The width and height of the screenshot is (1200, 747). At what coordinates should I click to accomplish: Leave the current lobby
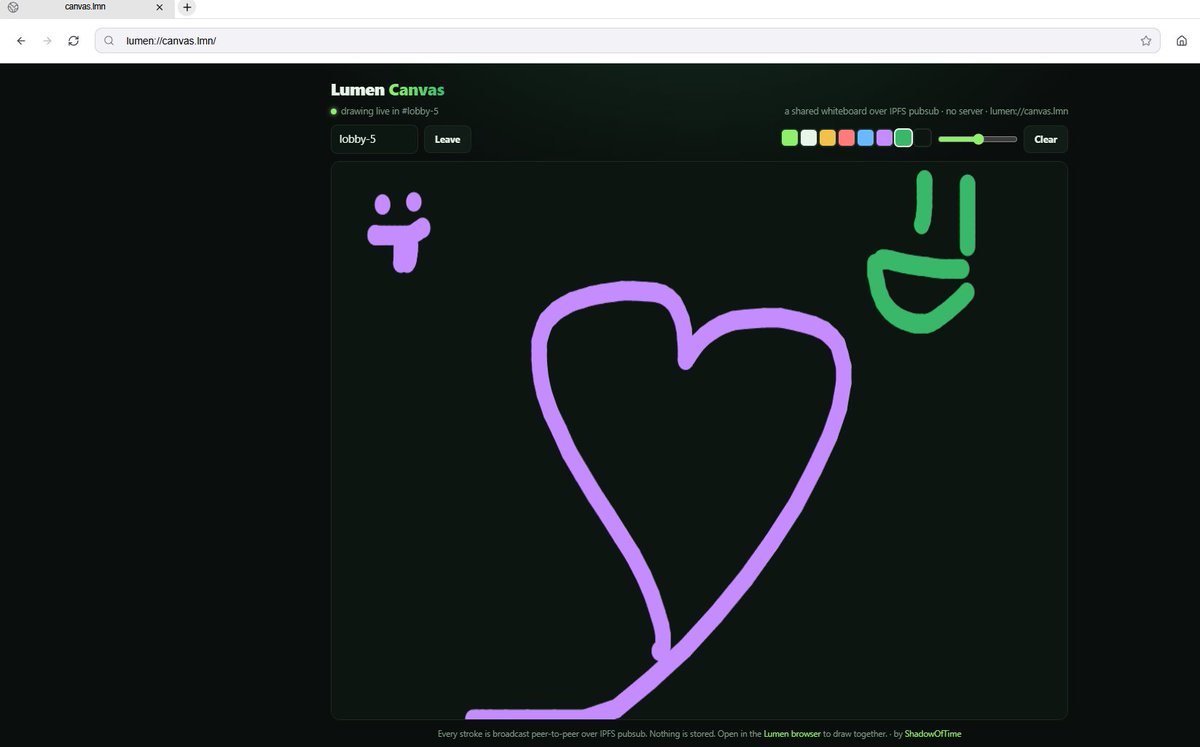tap(447, 139)
